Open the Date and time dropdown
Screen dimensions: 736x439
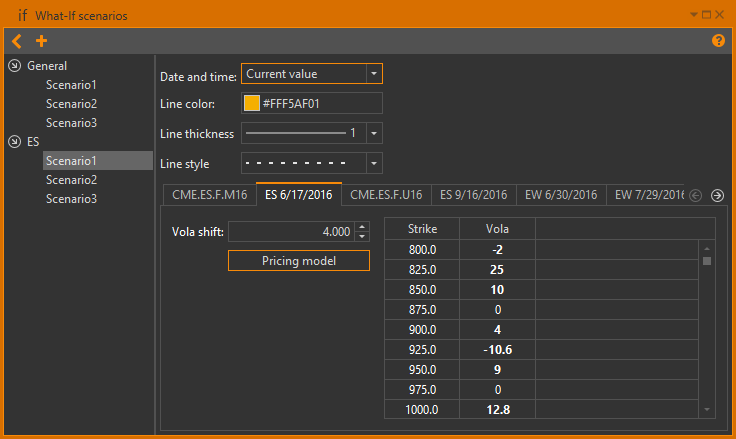click(x=373, y=74)
